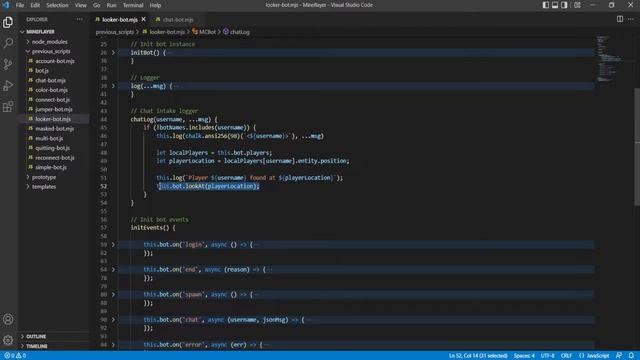Viewport: 640px width, 360px height.
Task: Open the Manage gear icon
Action: [x=8, y=340]
